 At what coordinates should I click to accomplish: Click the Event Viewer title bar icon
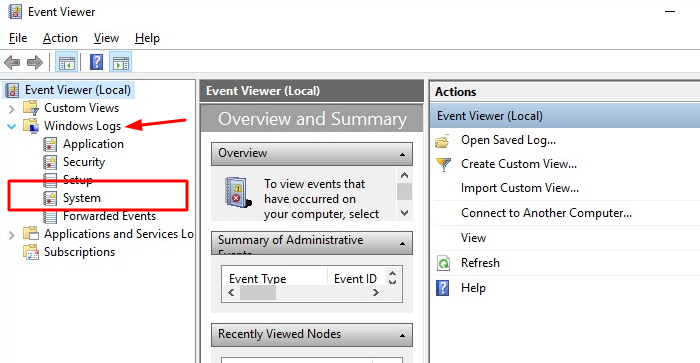click(15, 12)
